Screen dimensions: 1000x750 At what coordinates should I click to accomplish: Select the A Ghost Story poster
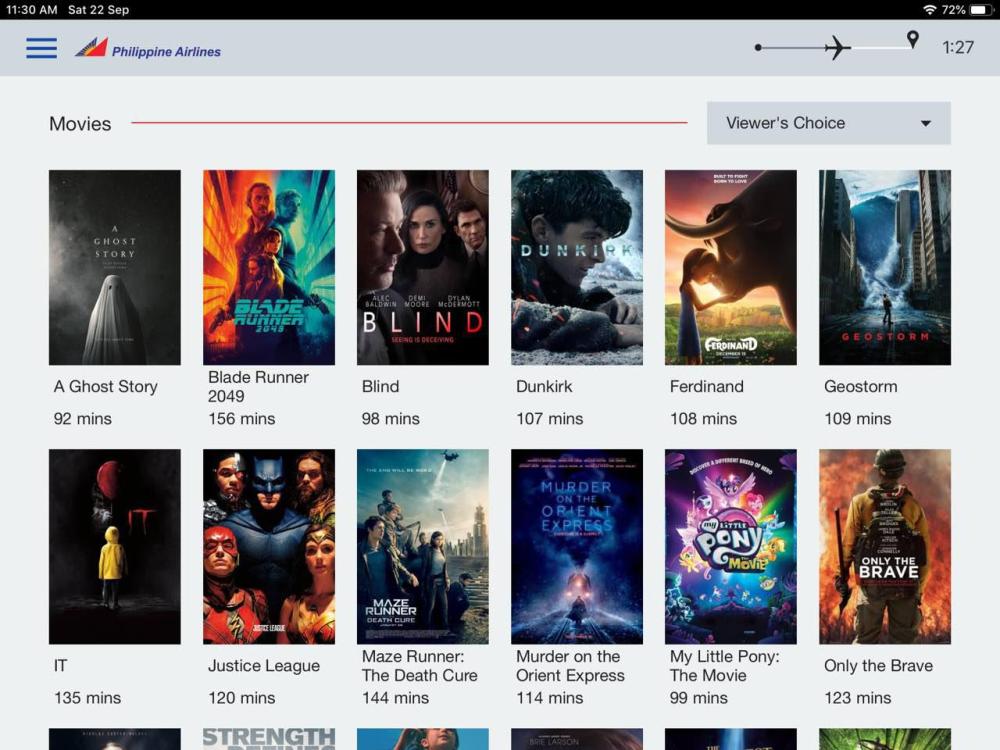pyautogui.click(x=115, y=267)
